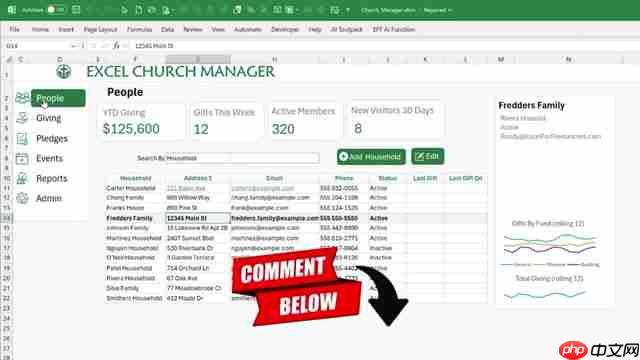Open the Automate tab
This screenshot has width=640, height=360.
click(248, 29)
